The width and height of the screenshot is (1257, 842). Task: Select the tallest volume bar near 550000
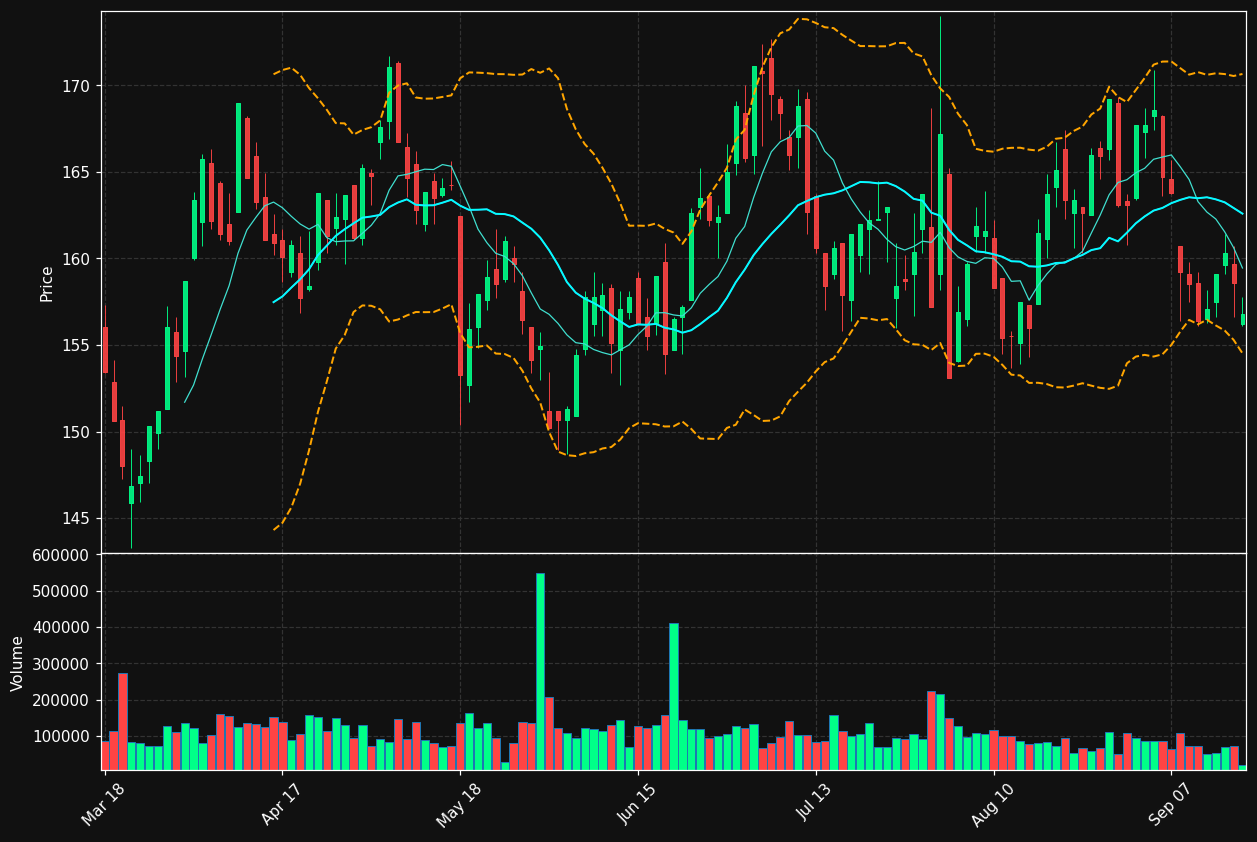(540, 671)
